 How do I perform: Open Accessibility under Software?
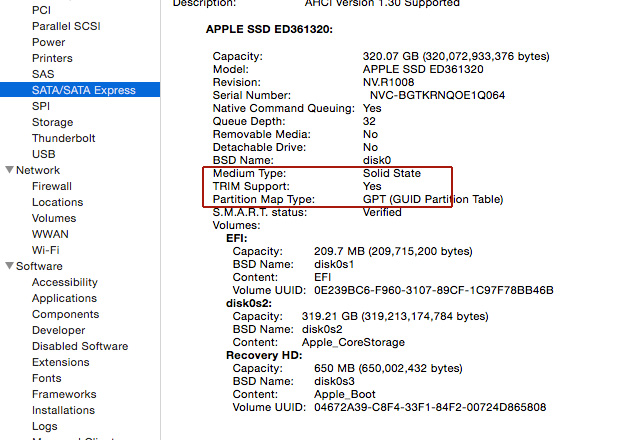[x=65, y=282]
